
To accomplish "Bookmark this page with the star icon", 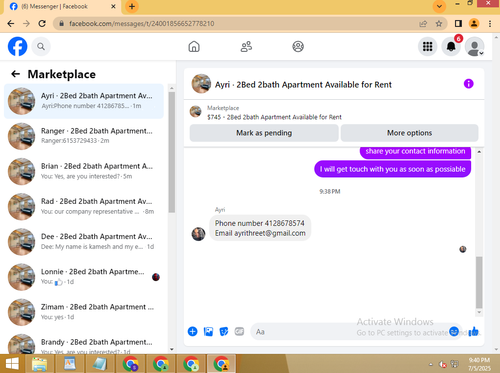I will 439,24.
